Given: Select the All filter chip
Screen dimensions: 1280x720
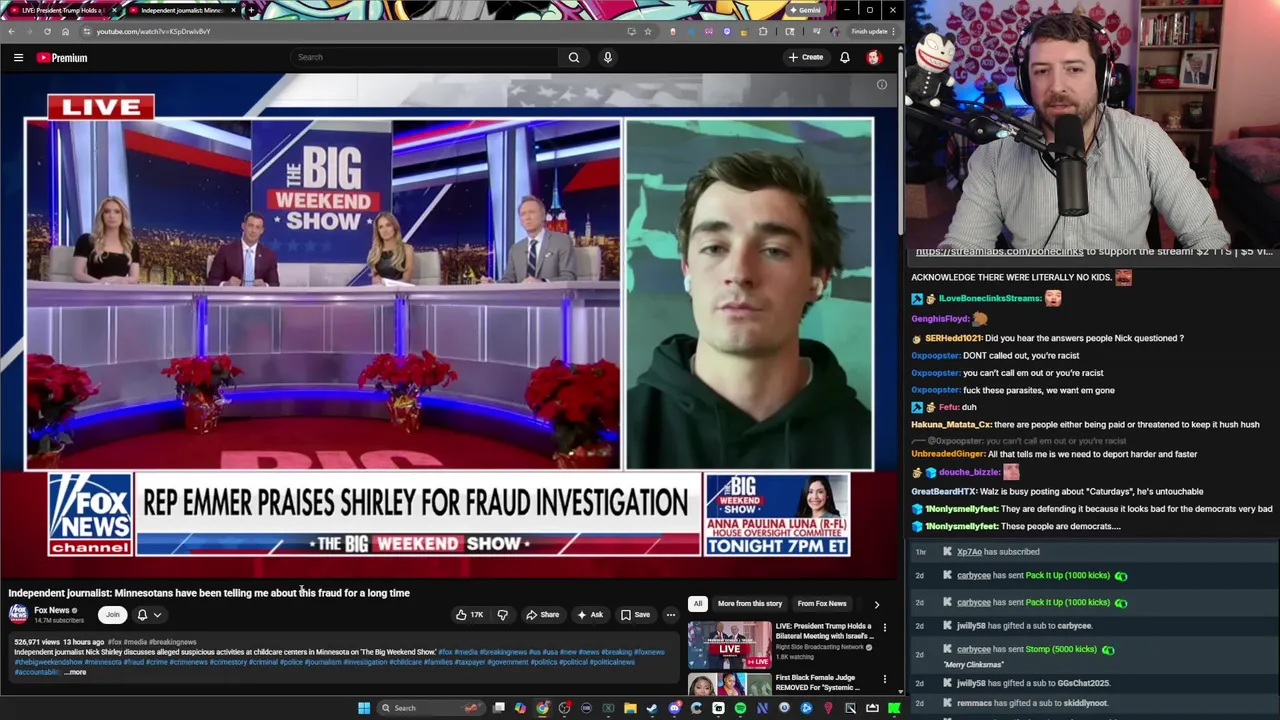Looking at the screenshot, I should point(698,604).
